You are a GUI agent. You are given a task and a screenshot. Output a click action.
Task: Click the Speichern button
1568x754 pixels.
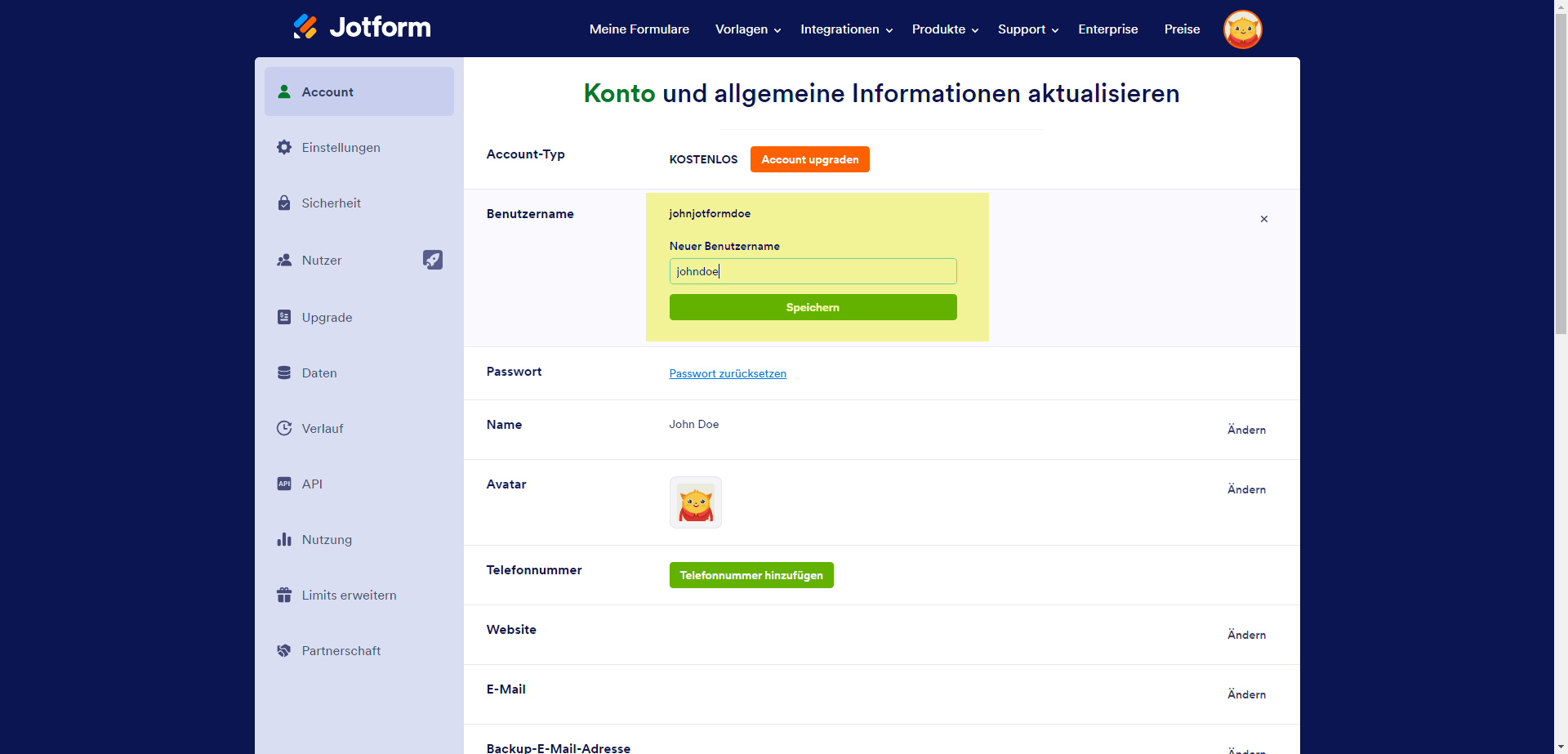[813, 307]
